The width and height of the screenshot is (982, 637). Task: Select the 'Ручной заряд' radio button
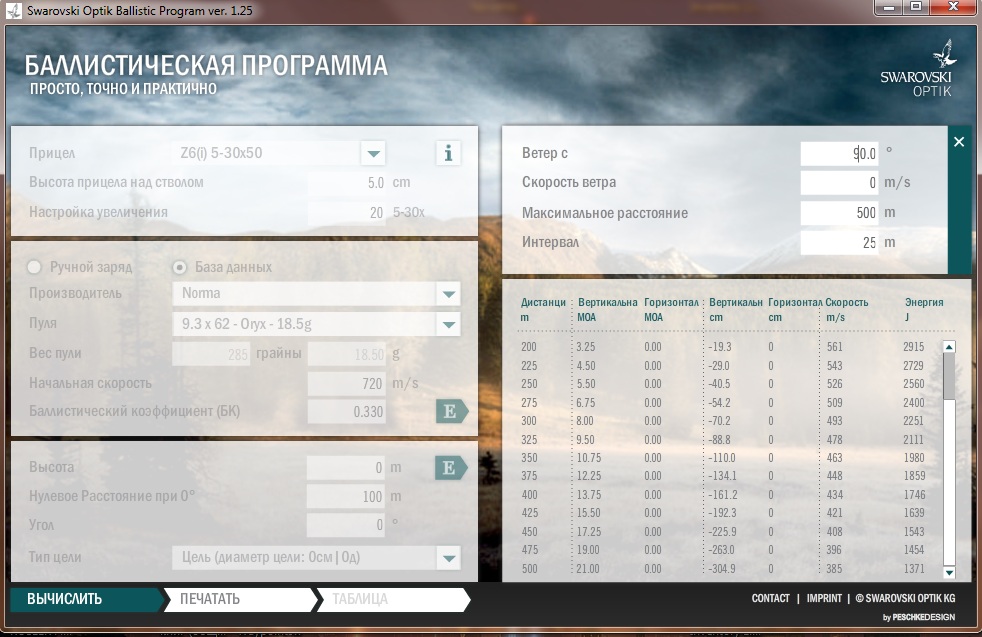[x=34, y=267]
